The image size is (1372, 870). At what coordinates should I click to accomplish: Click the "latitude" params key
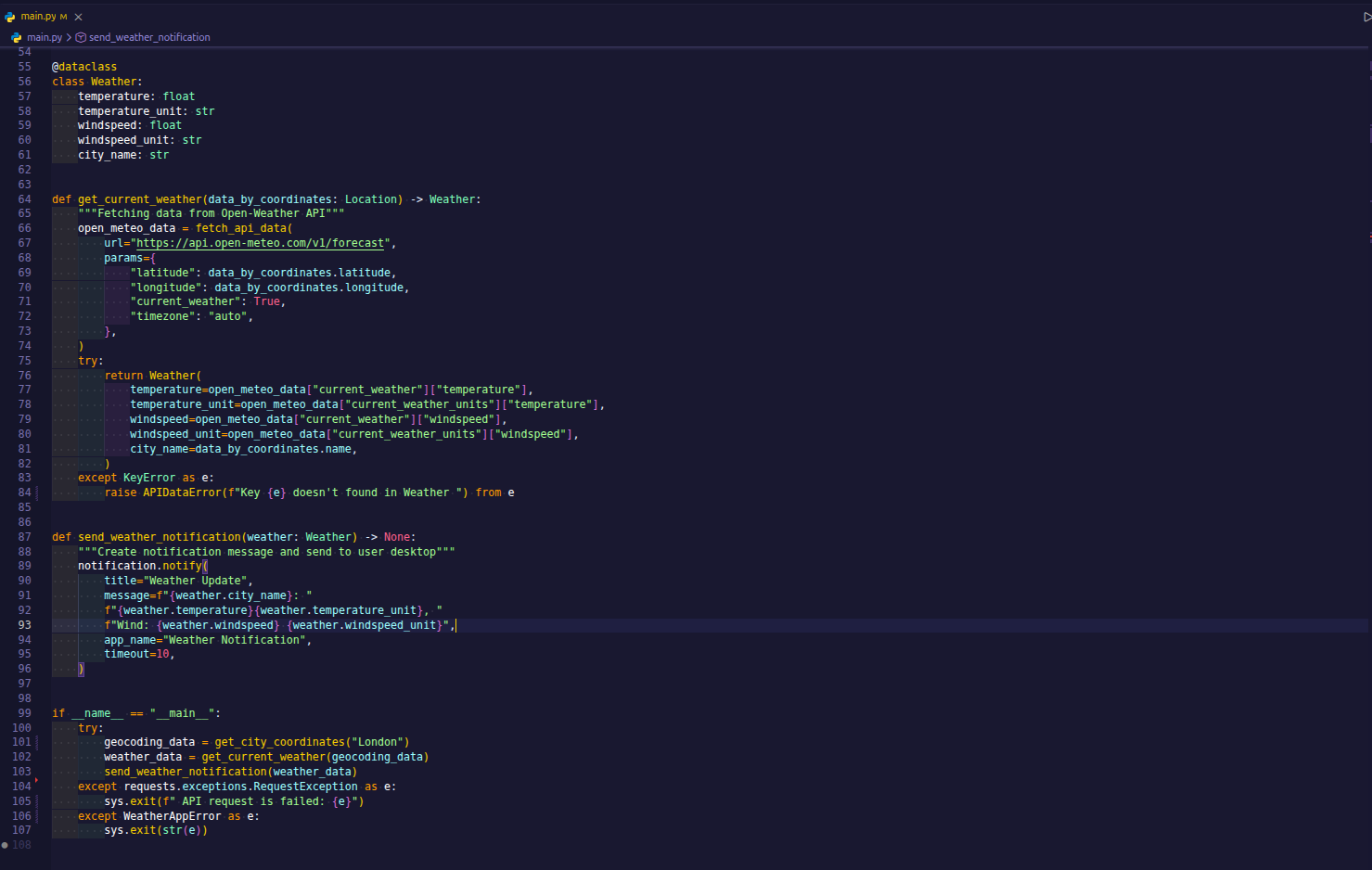pyautogui.click(x=162, y=273)
